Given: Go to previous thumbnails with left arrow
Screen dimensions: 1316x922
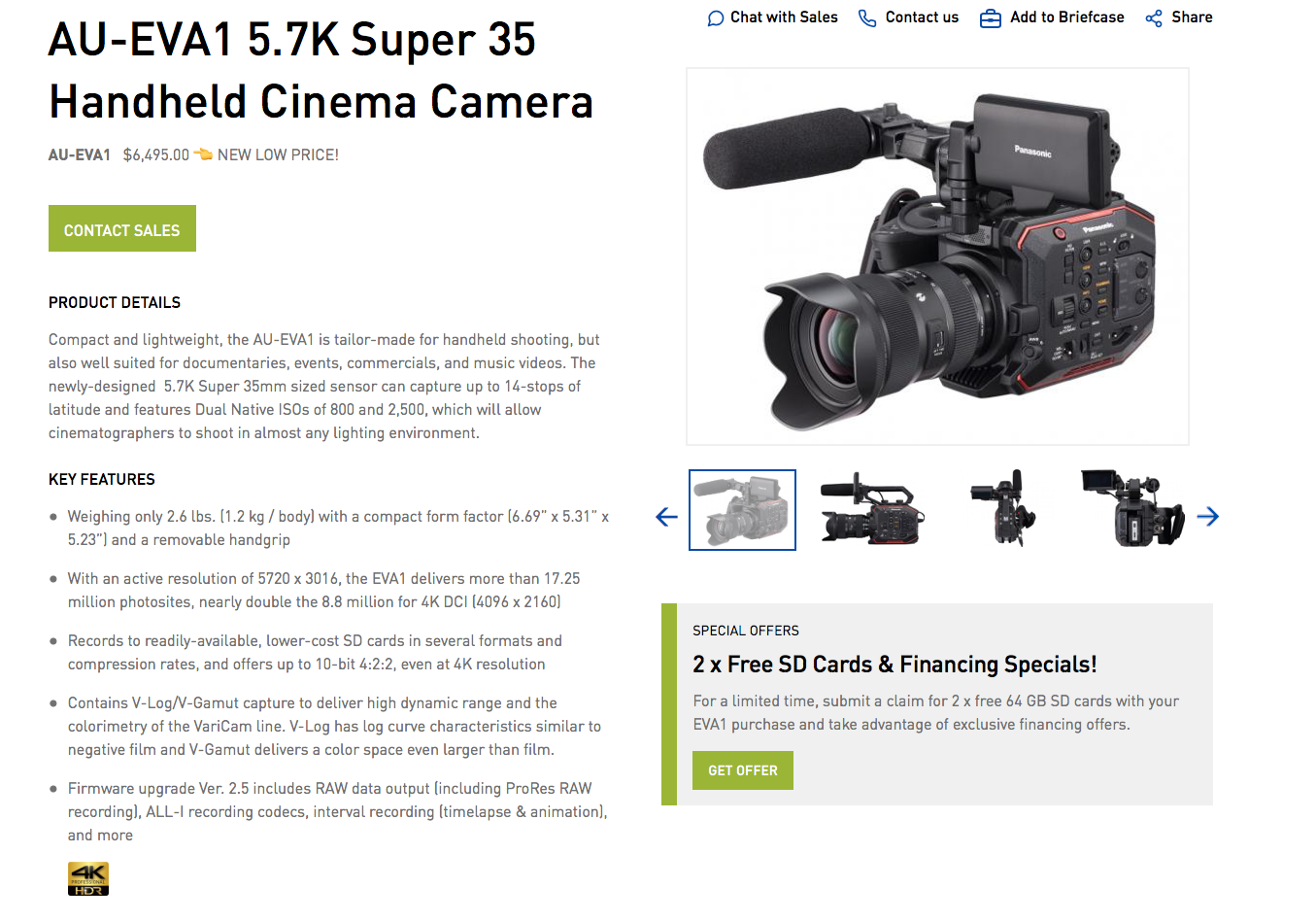Looking at the screenshot, I should 666,517.
